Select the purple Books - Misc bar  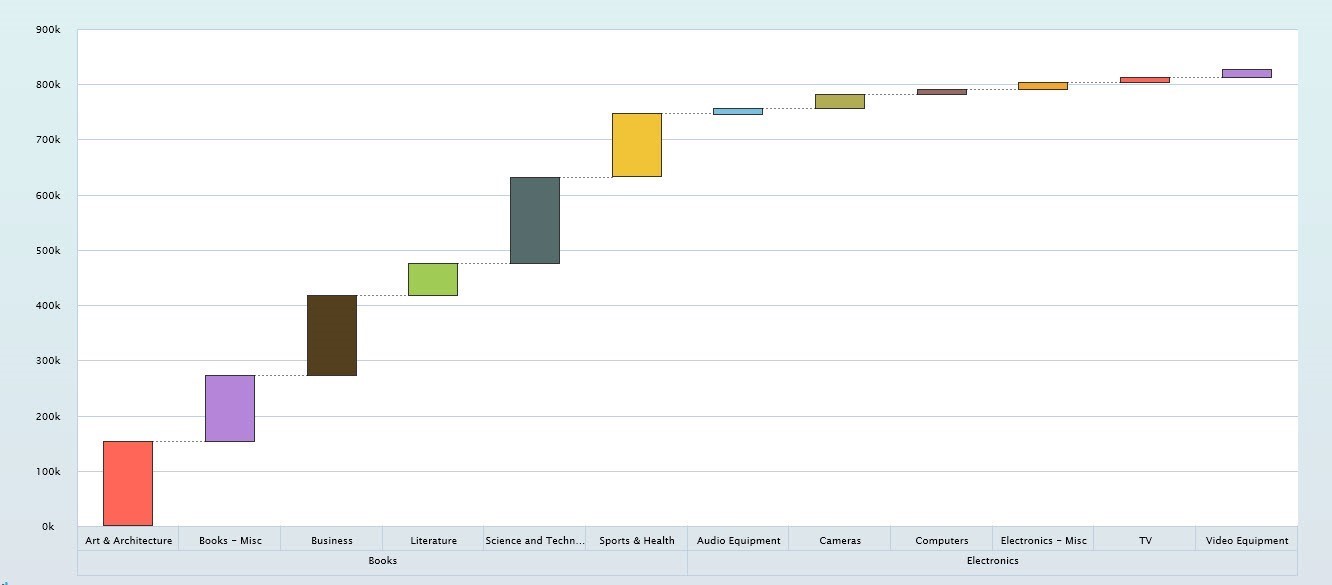tap(230, 408)
